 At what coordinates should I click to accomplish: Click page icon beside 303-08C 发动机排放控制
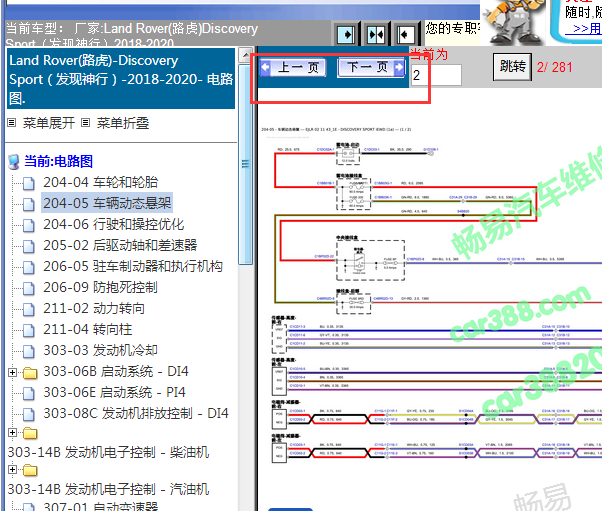[x=28, y=415]
